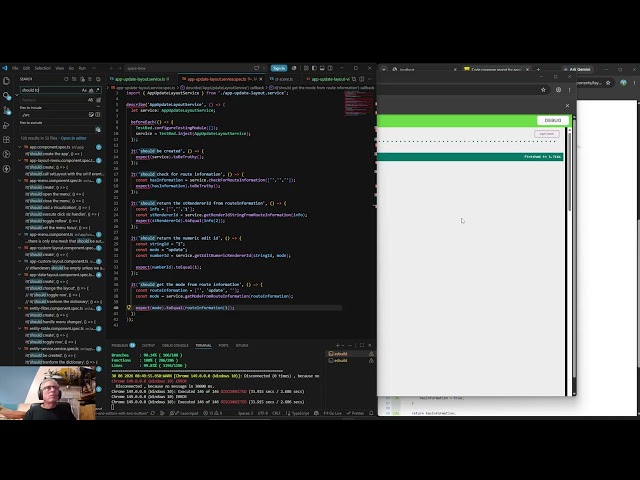Toggle Match Case in the search box
Screen dimensions: 640x480
(x=84, y=90)
